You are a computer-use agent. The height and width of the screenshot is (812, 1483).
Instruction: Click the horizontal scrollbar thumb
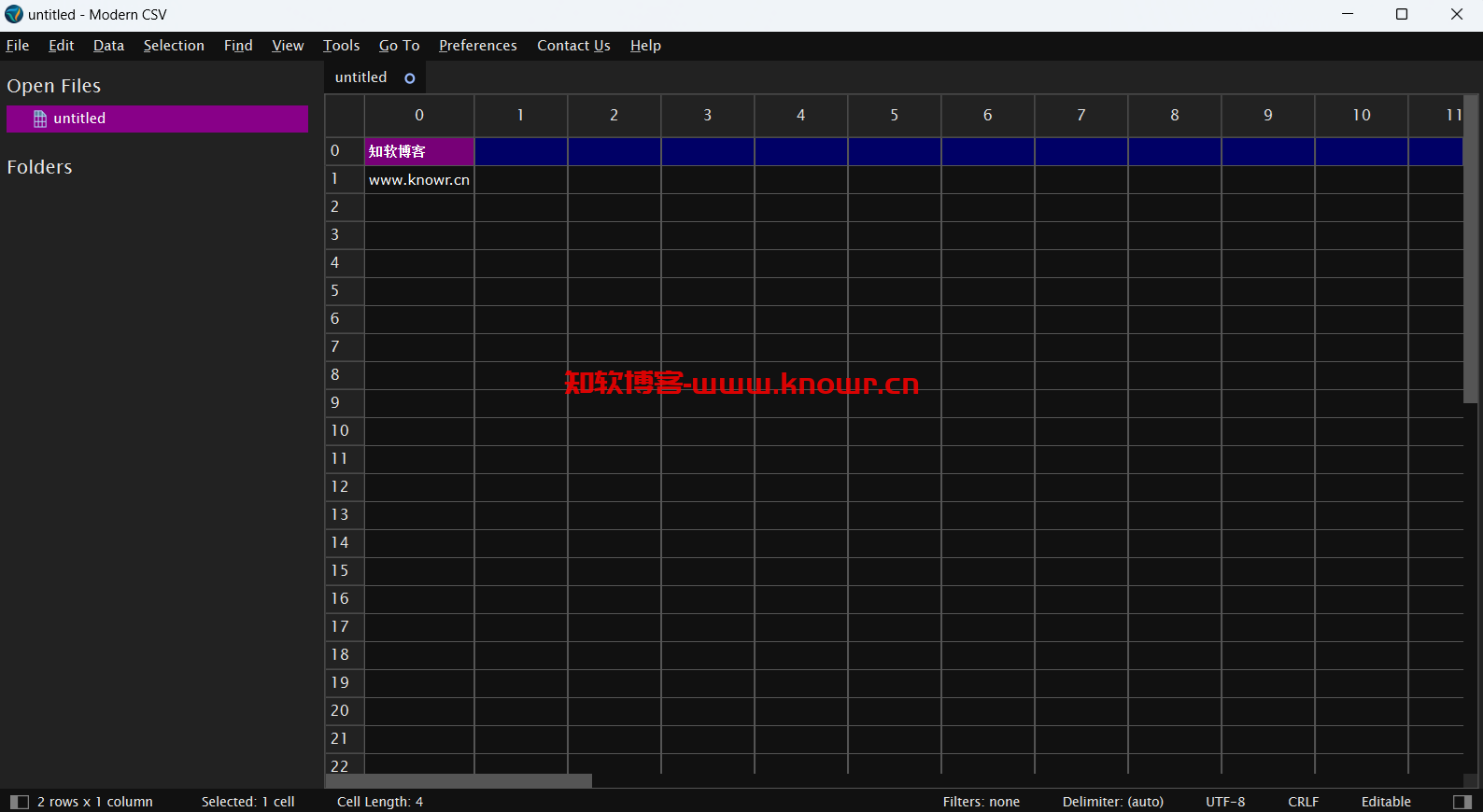[x=459, y=780]
